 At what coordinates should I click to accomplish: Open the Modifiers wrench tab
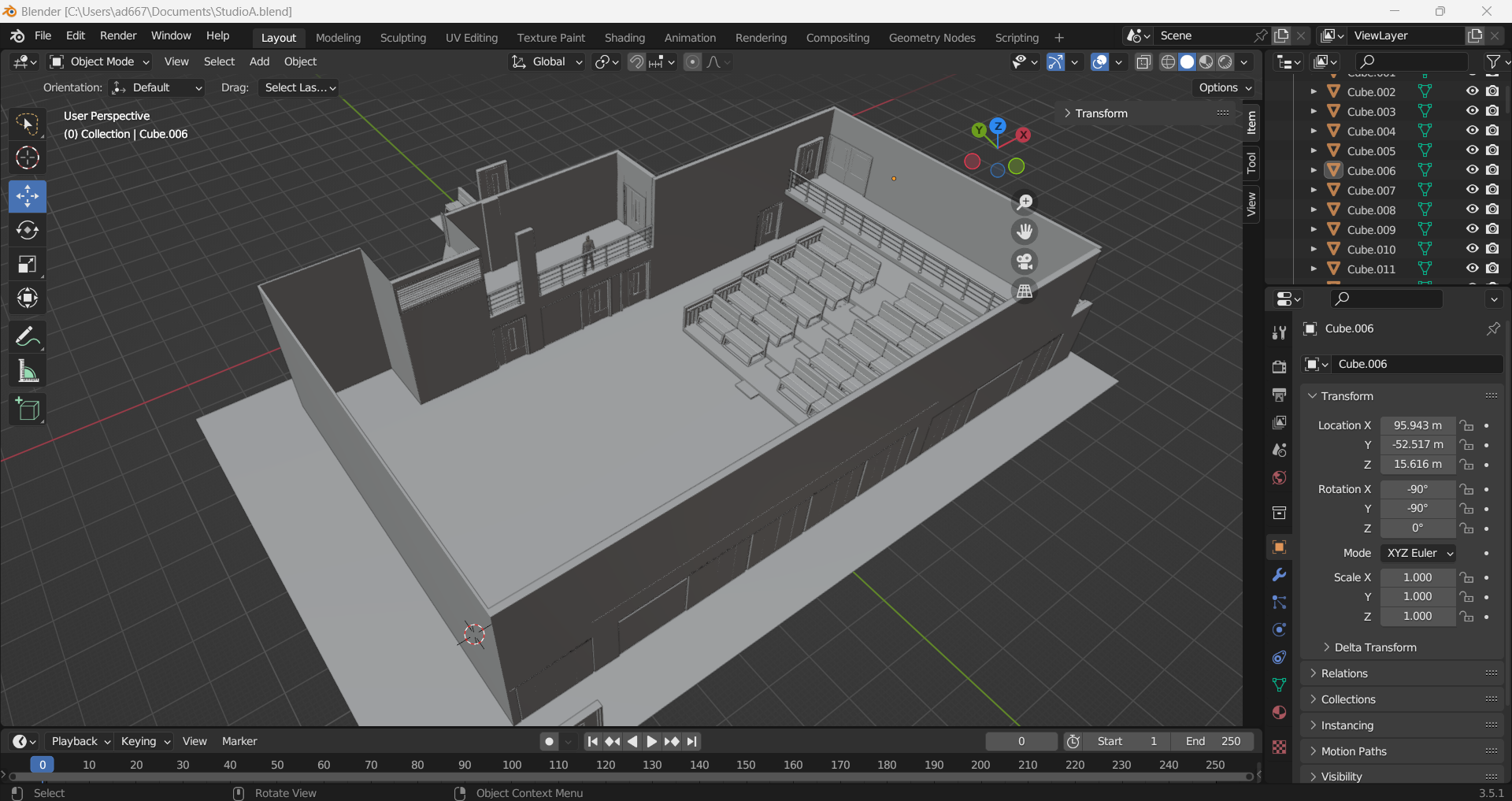(1279, 575)
